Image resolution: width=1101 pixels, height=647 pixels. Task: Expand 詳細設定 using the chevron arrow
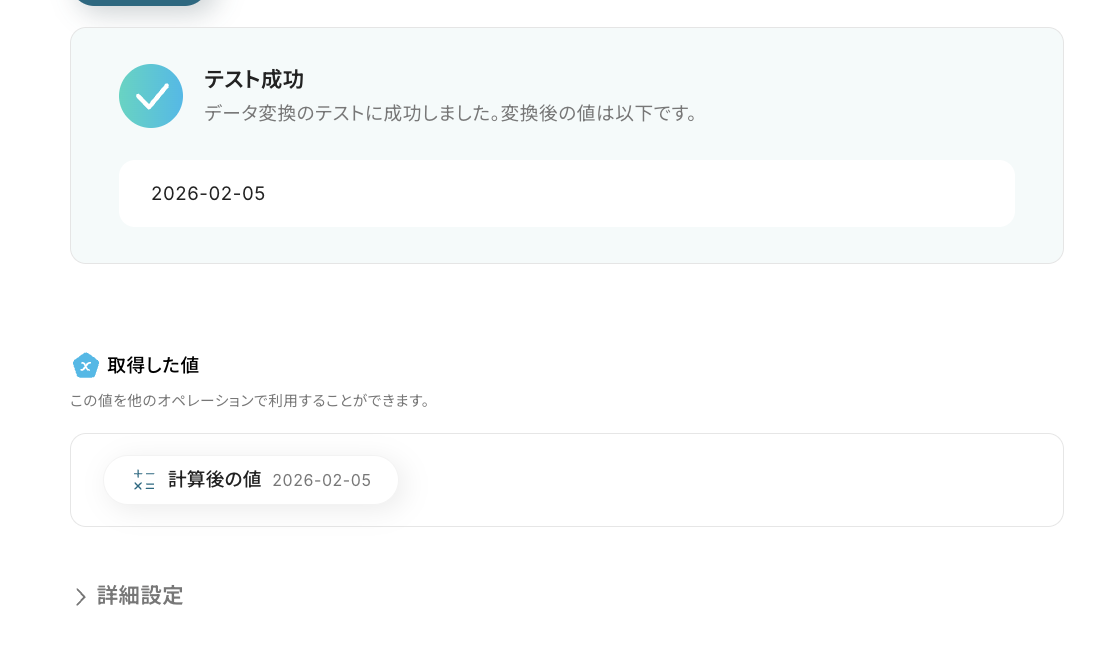(81, 597)
